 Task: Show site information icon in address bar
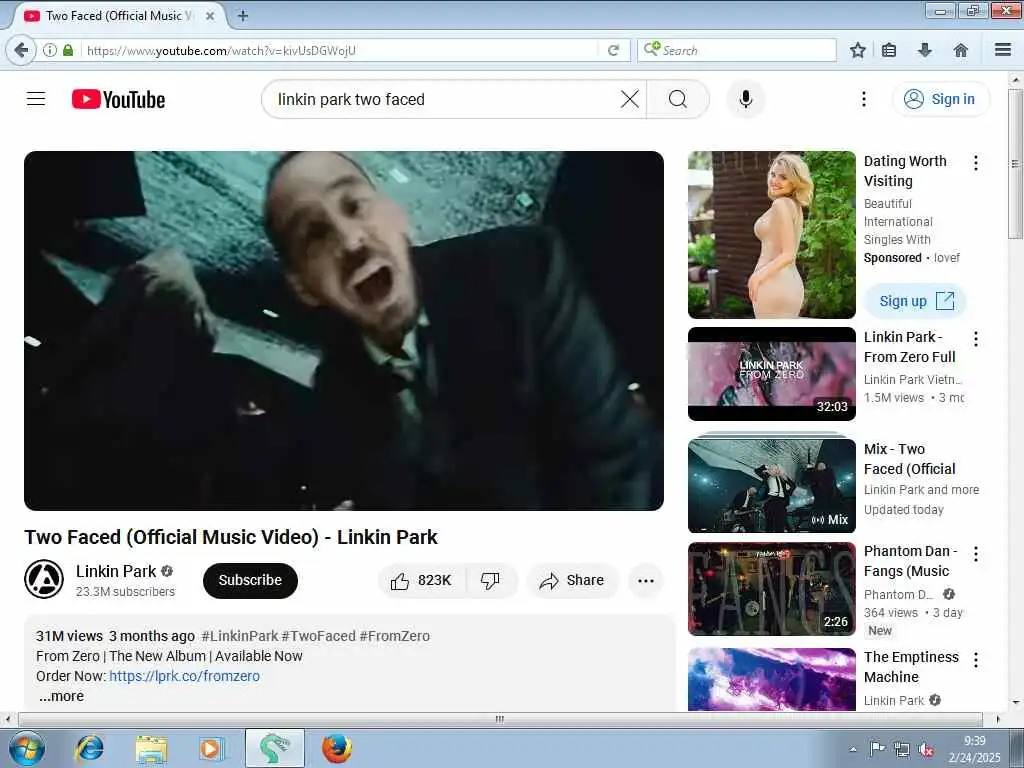50,50
